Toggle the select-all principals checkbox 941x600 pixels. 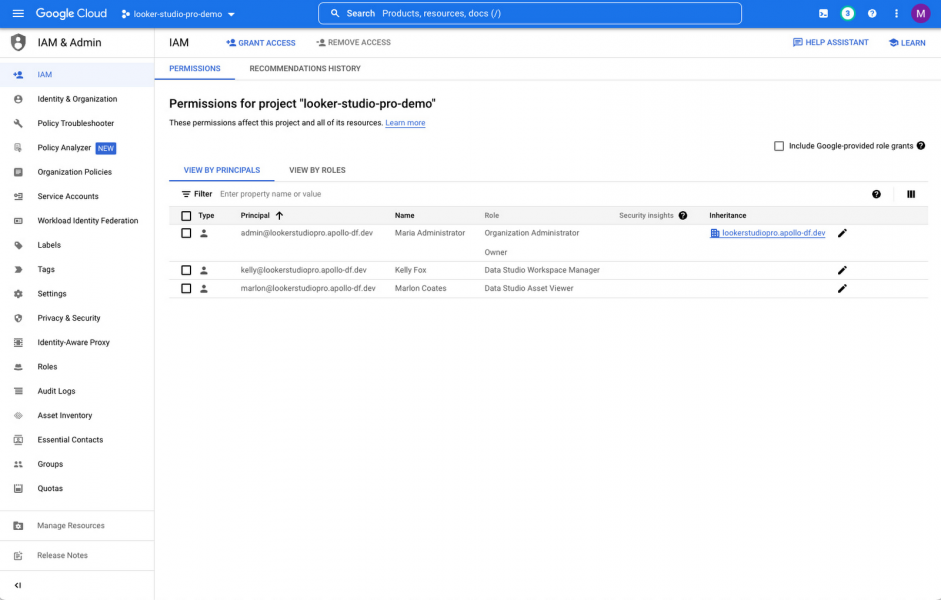pos(186,215)
